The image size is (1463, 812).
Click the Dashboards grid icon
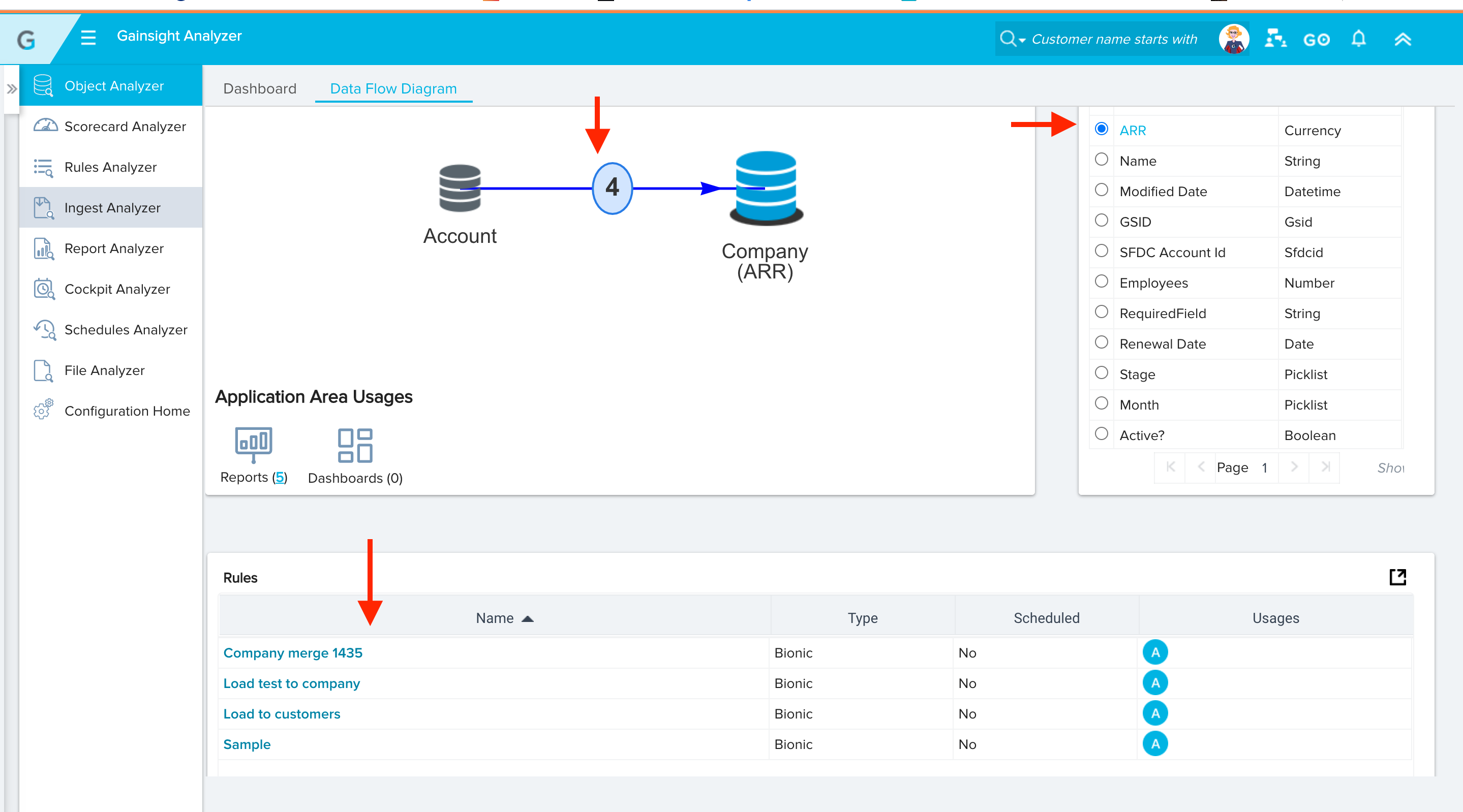tap(355, 445)
